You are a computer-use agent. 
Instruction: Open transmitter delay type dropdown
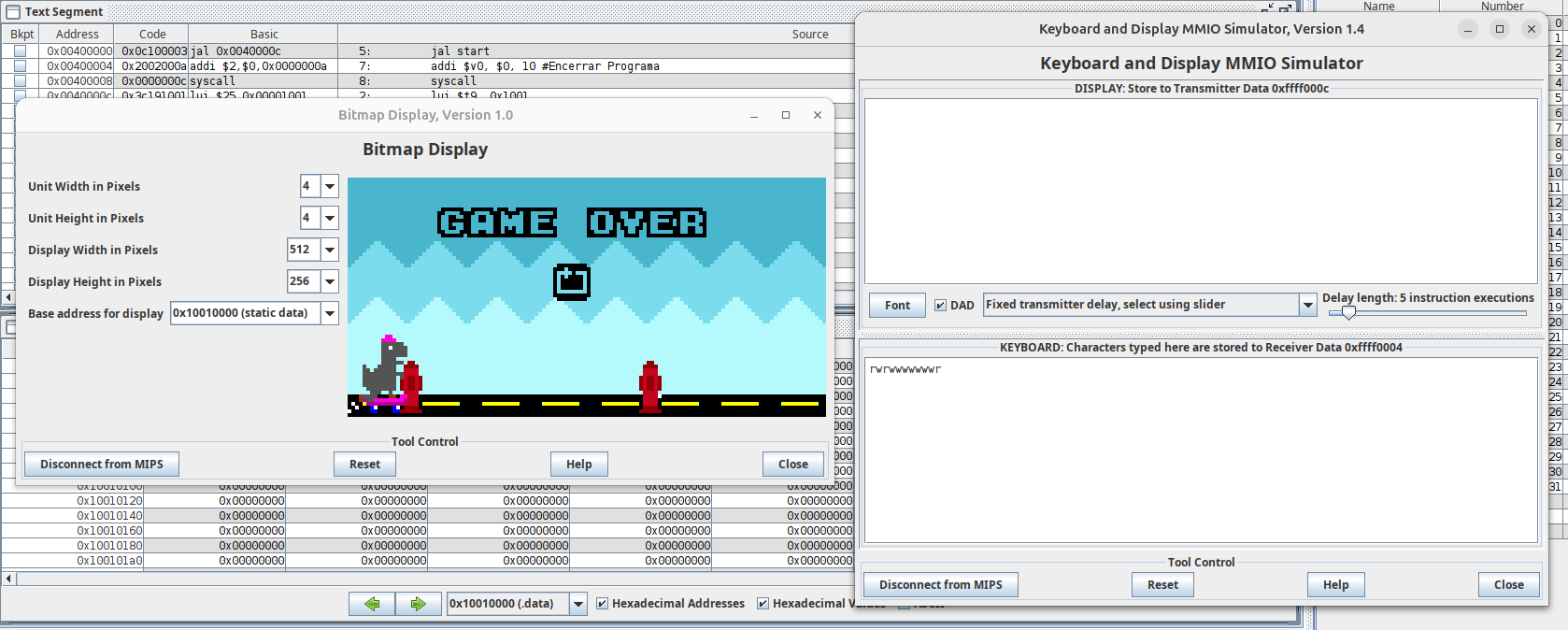click(x=1307, y=305)
